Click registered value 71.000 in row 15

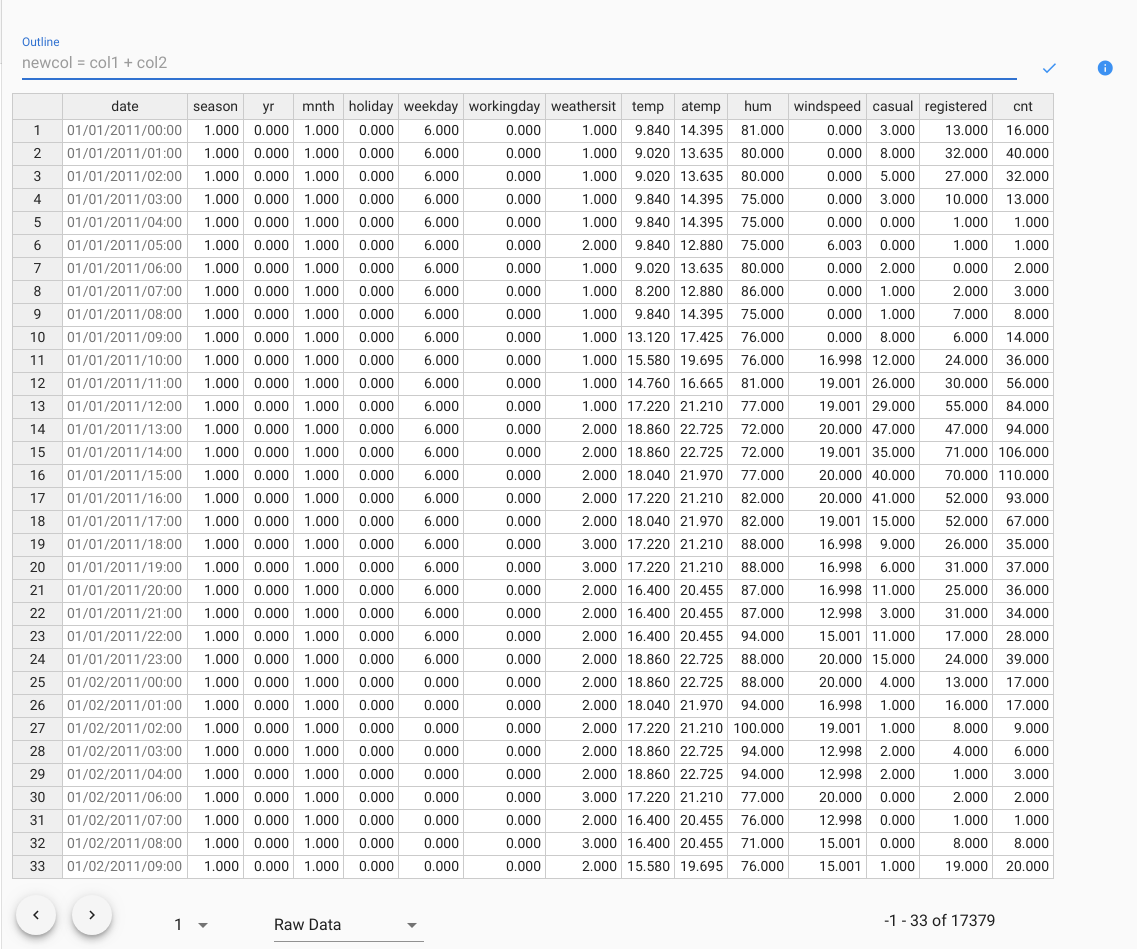tap(956, 452)
